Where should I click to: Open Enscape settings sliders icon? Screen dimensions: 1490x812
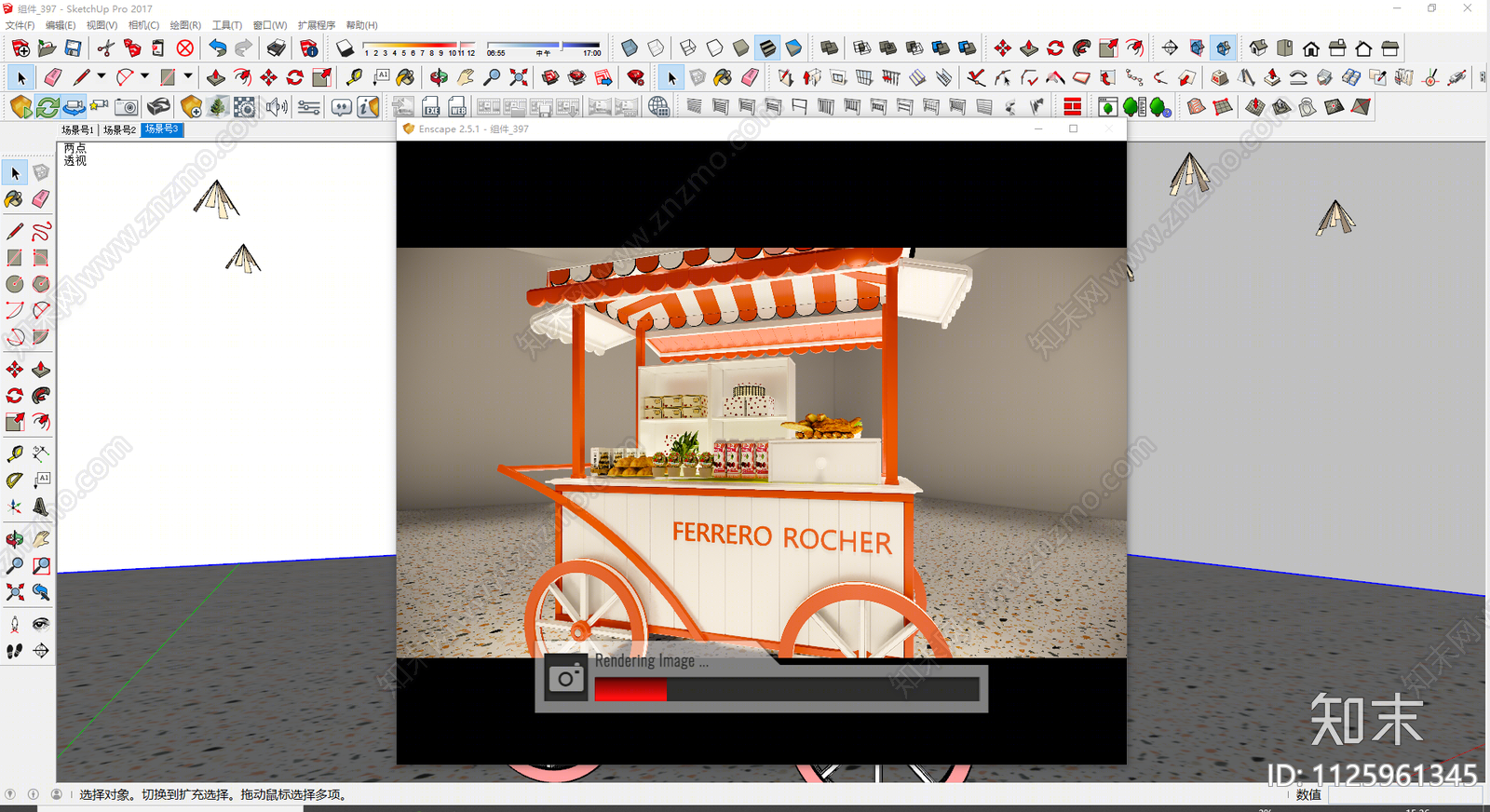(x=309, y=107)
